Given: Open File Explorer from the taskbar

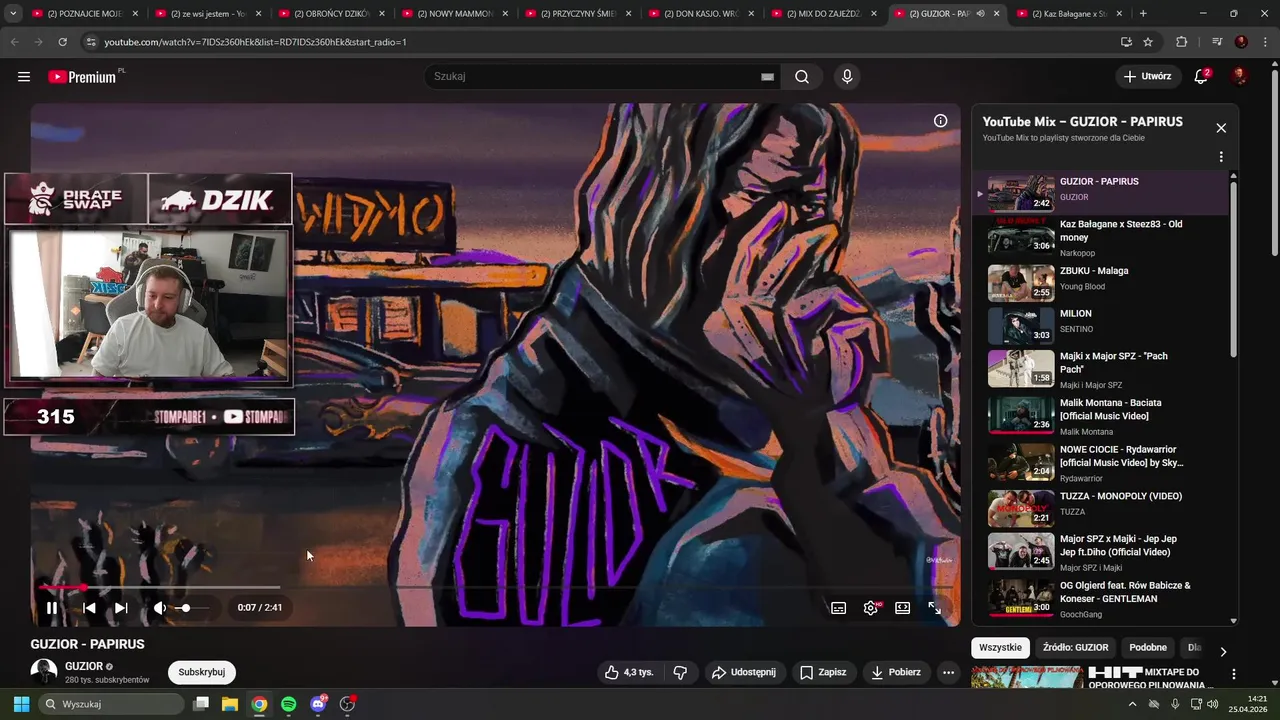Looking at the screenshot, I should (x=229, y=704).
